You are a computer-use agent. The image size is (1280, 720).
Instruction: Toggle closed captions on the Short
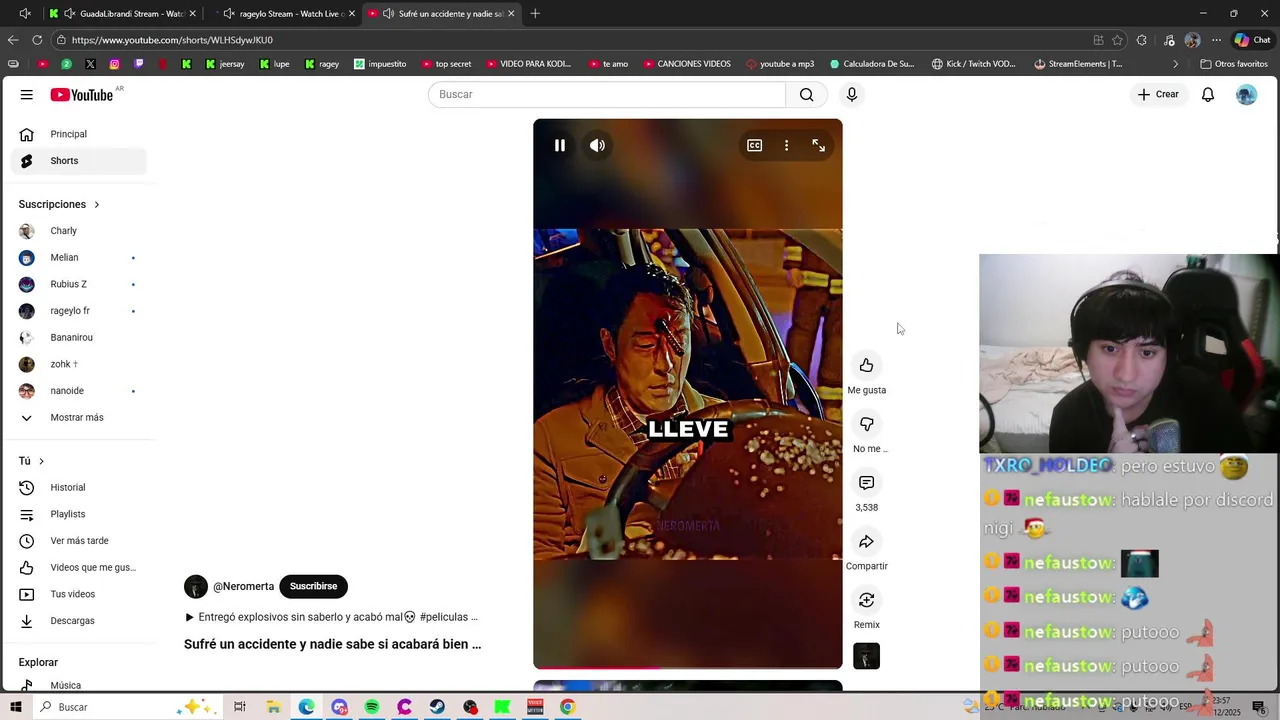[755, 145]
